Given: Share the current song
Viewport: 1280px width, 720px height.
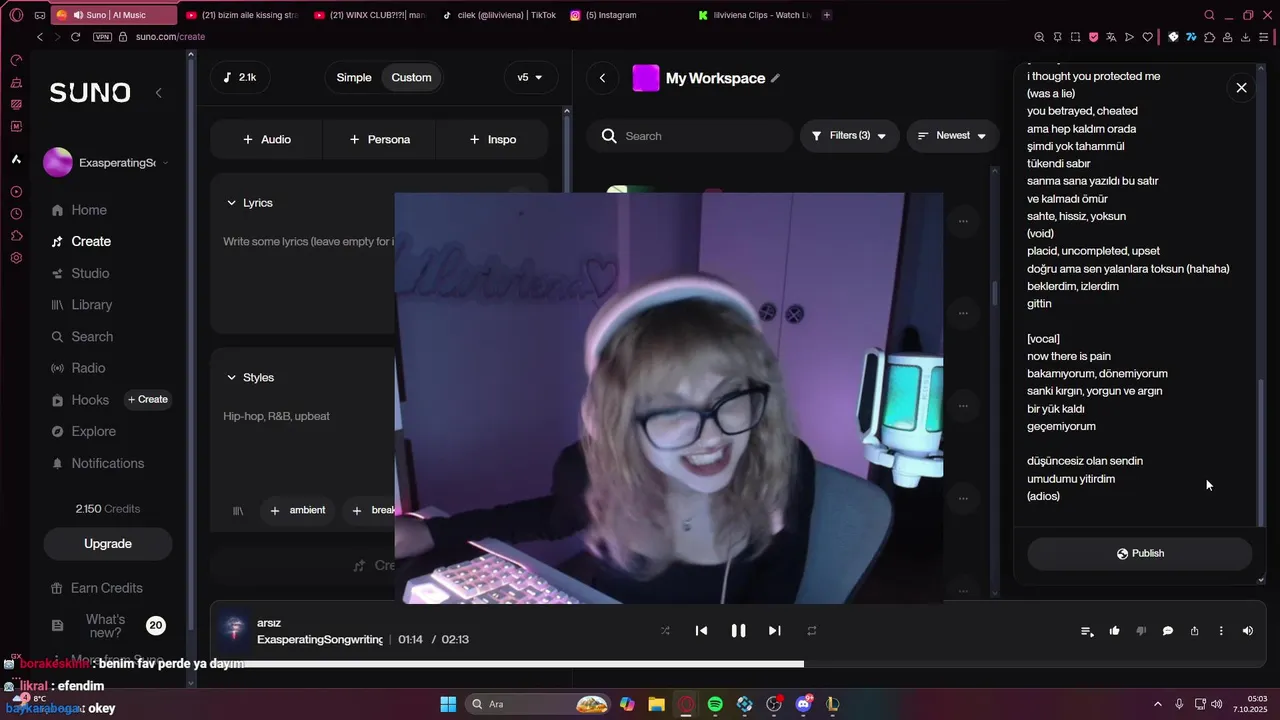Looking at the screenshot, I should [1194, 631].
